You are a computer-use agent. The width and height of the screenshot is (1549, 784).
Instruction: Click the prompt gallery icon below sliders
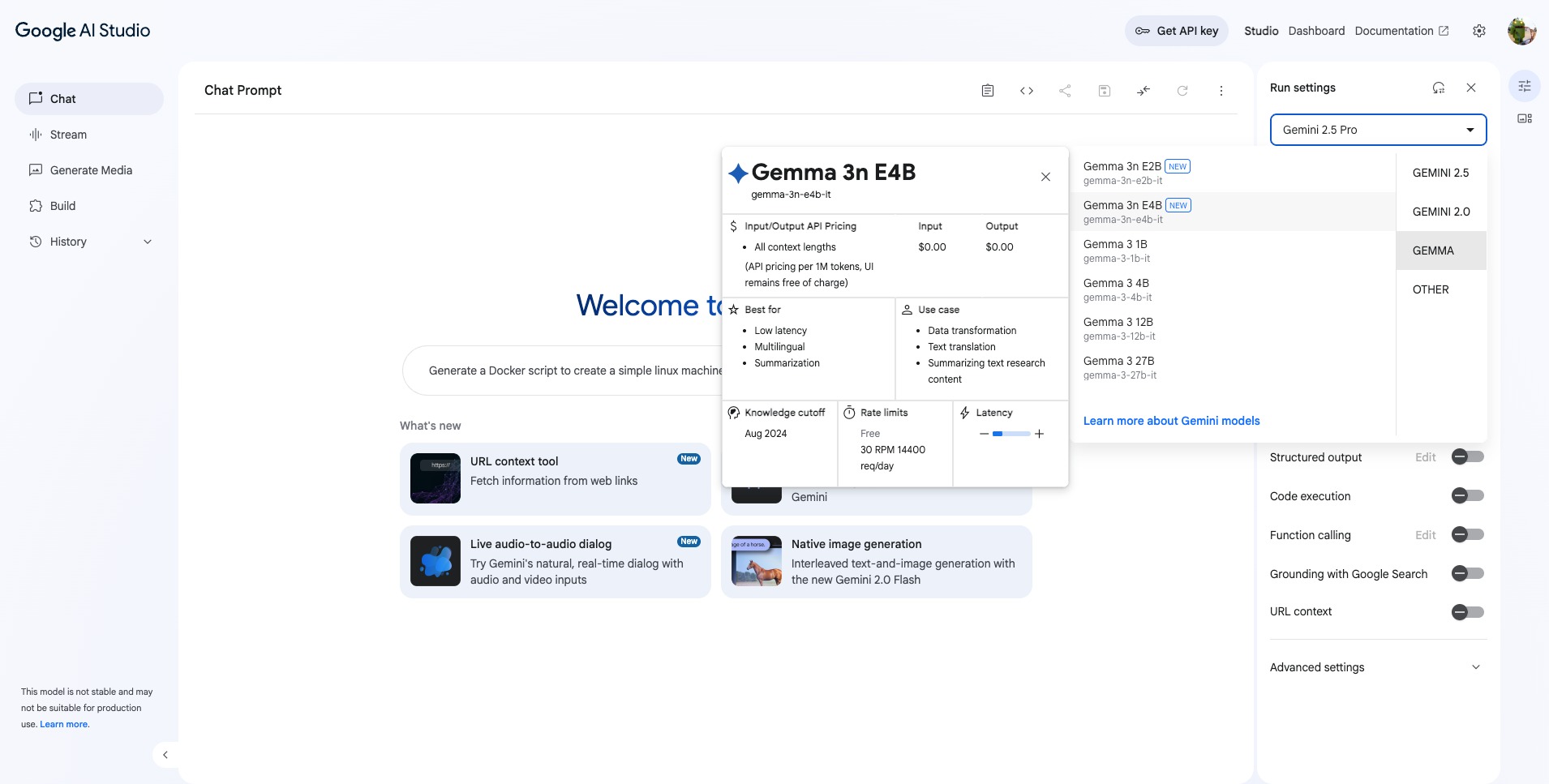tap(1525, 118)
